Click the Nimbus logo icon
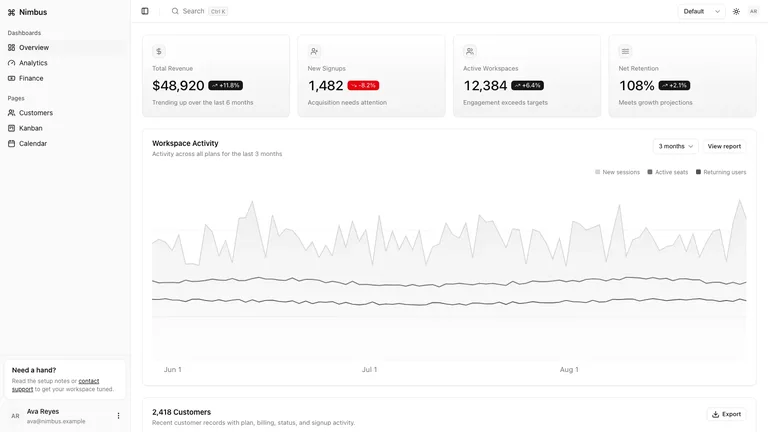This screenshot has width=768, height=432. (11, 12)
